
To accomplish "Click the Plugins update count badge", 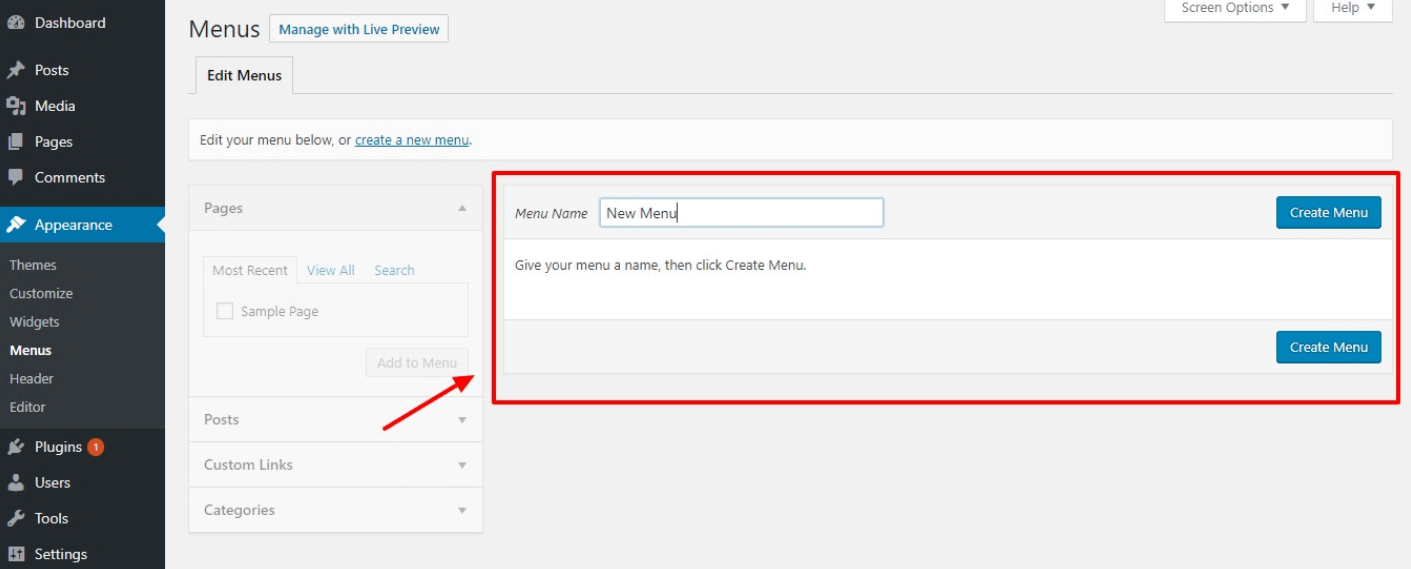I will point(96,447).
